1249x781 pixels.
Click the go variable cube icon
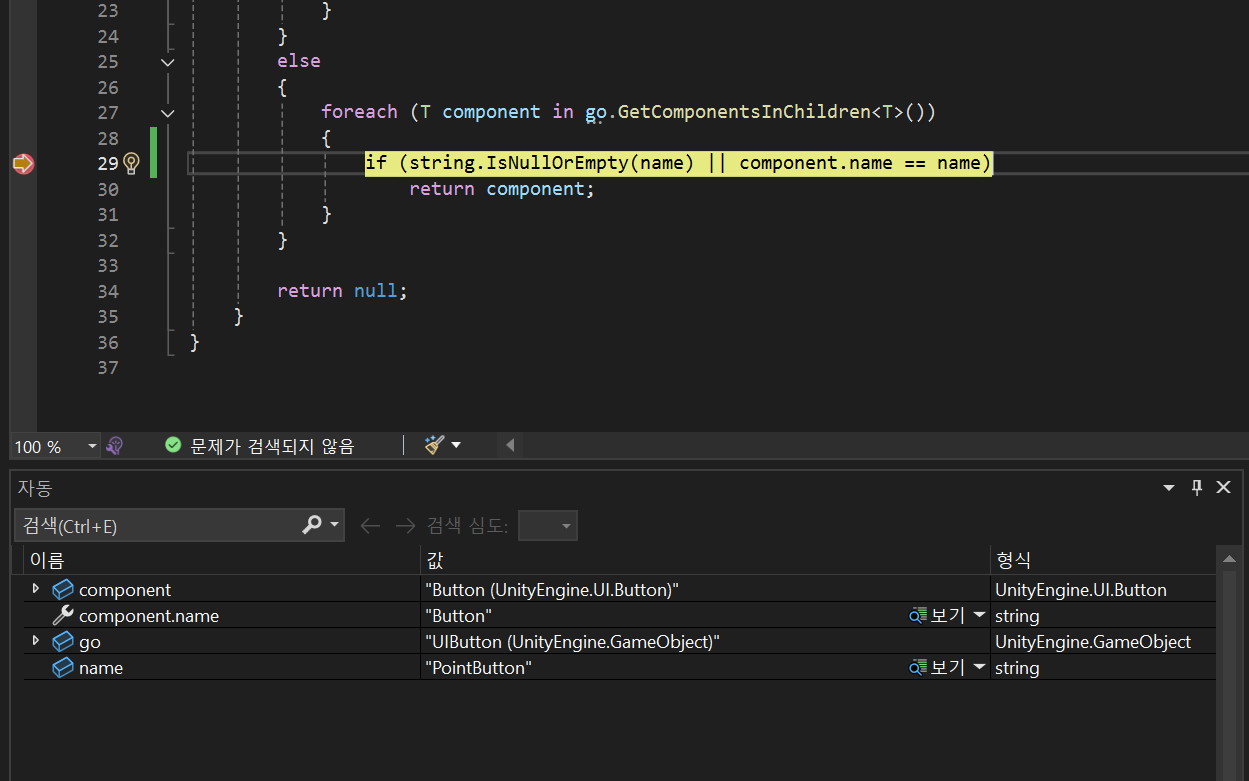click(63, 642)
